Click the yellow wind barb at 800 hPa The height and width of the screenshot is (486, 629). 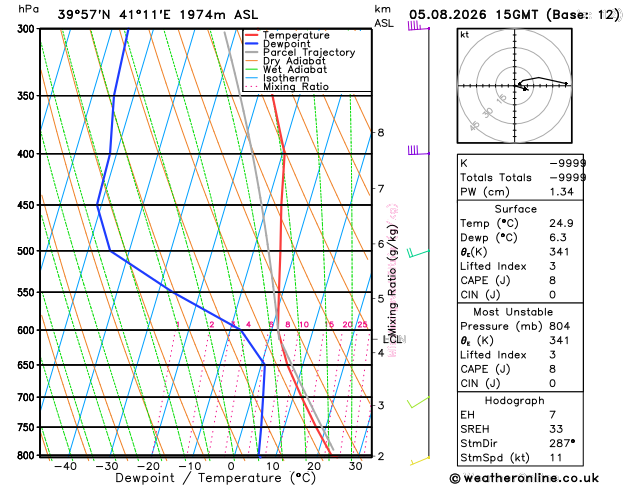click(420, 461)
